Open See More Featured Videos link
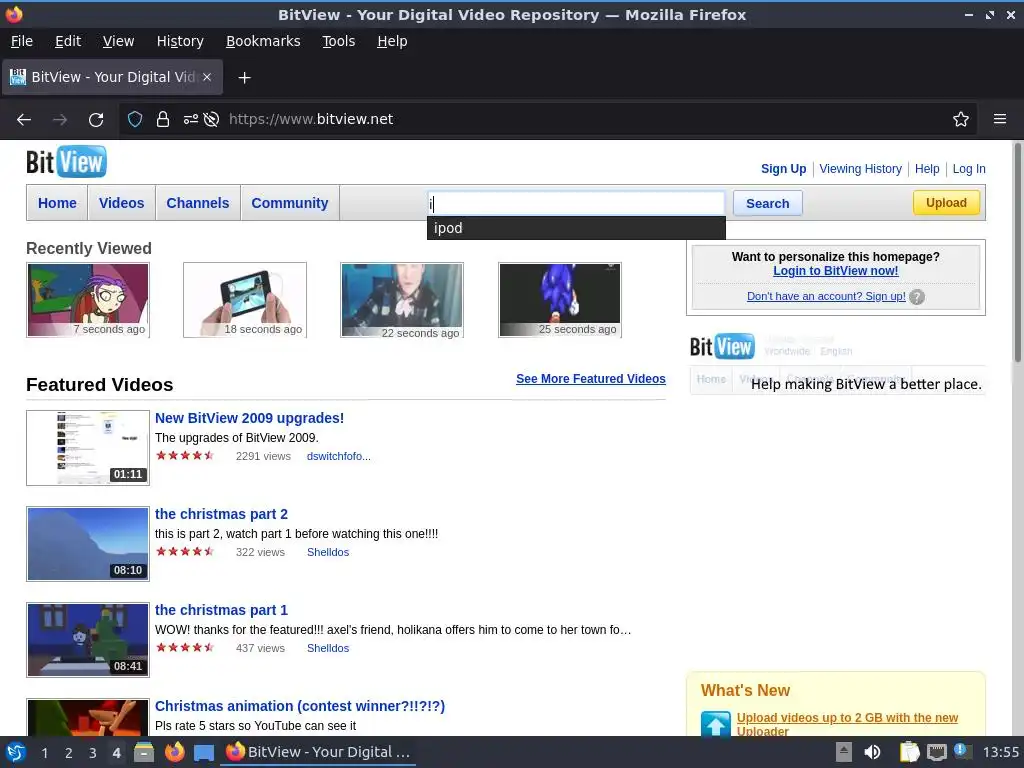 590,379
